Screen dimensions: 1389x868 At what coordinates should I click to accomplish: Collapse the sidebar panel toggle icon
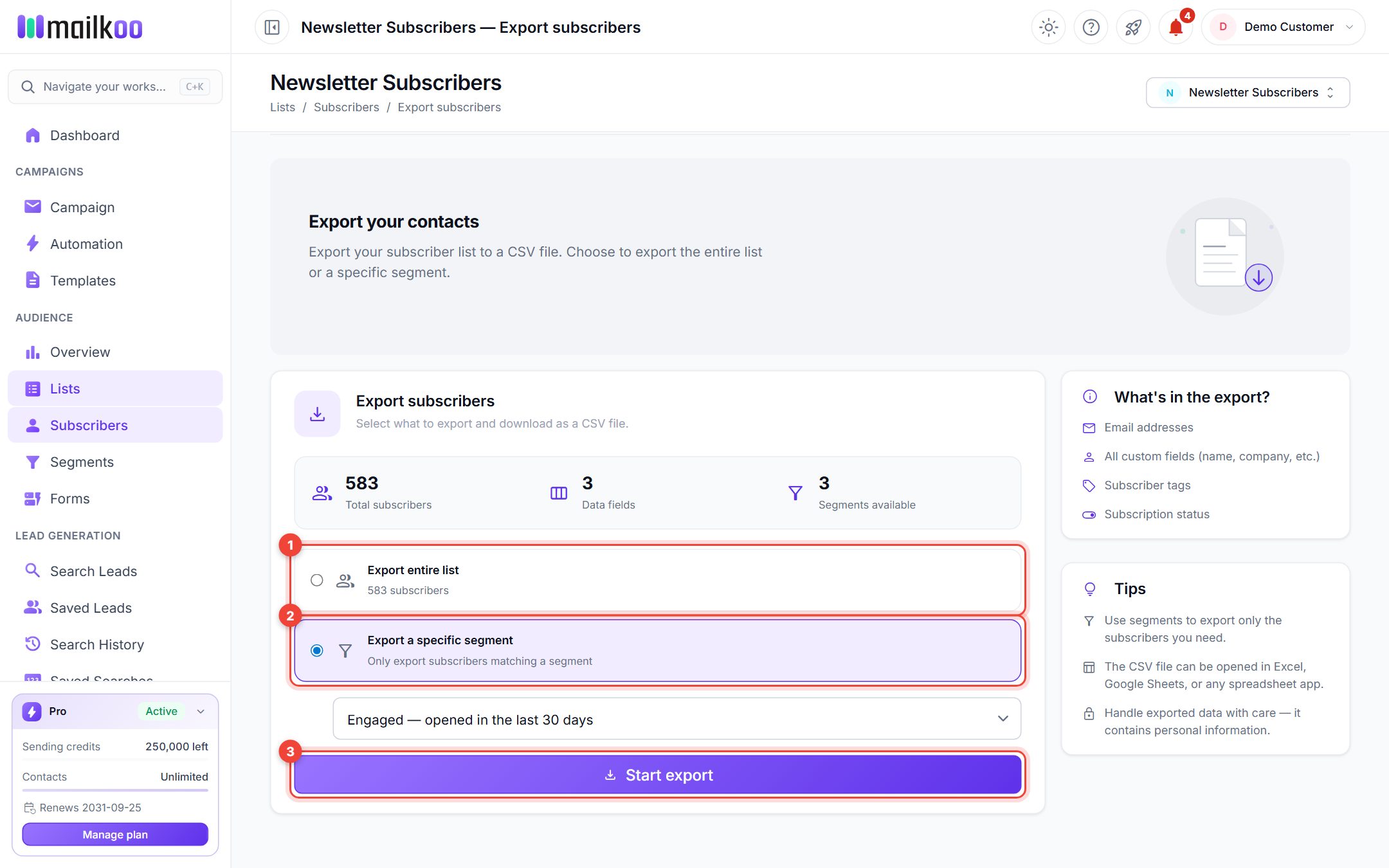pyautogui.click(x=272, y=27)
